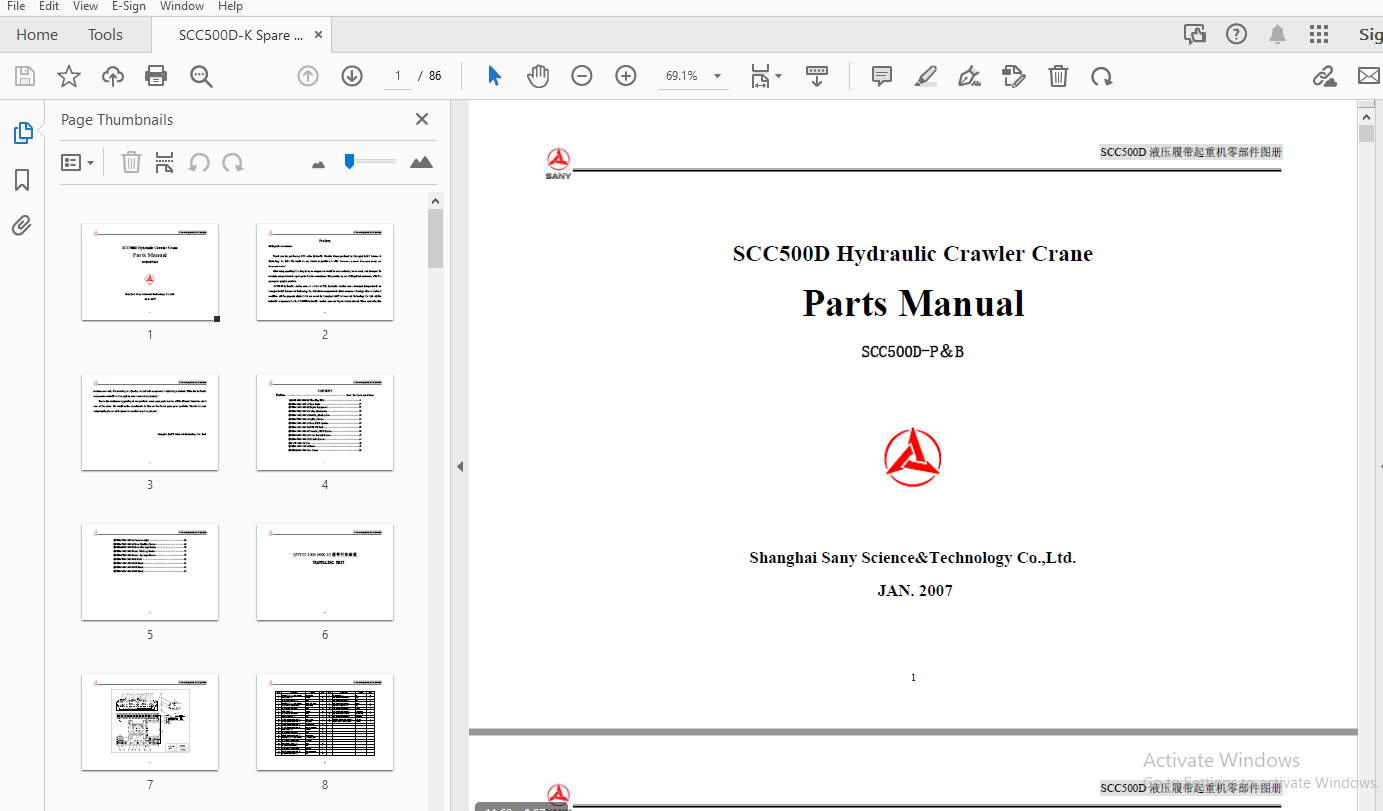Select the Highlight text pen tool

(926, 76)
